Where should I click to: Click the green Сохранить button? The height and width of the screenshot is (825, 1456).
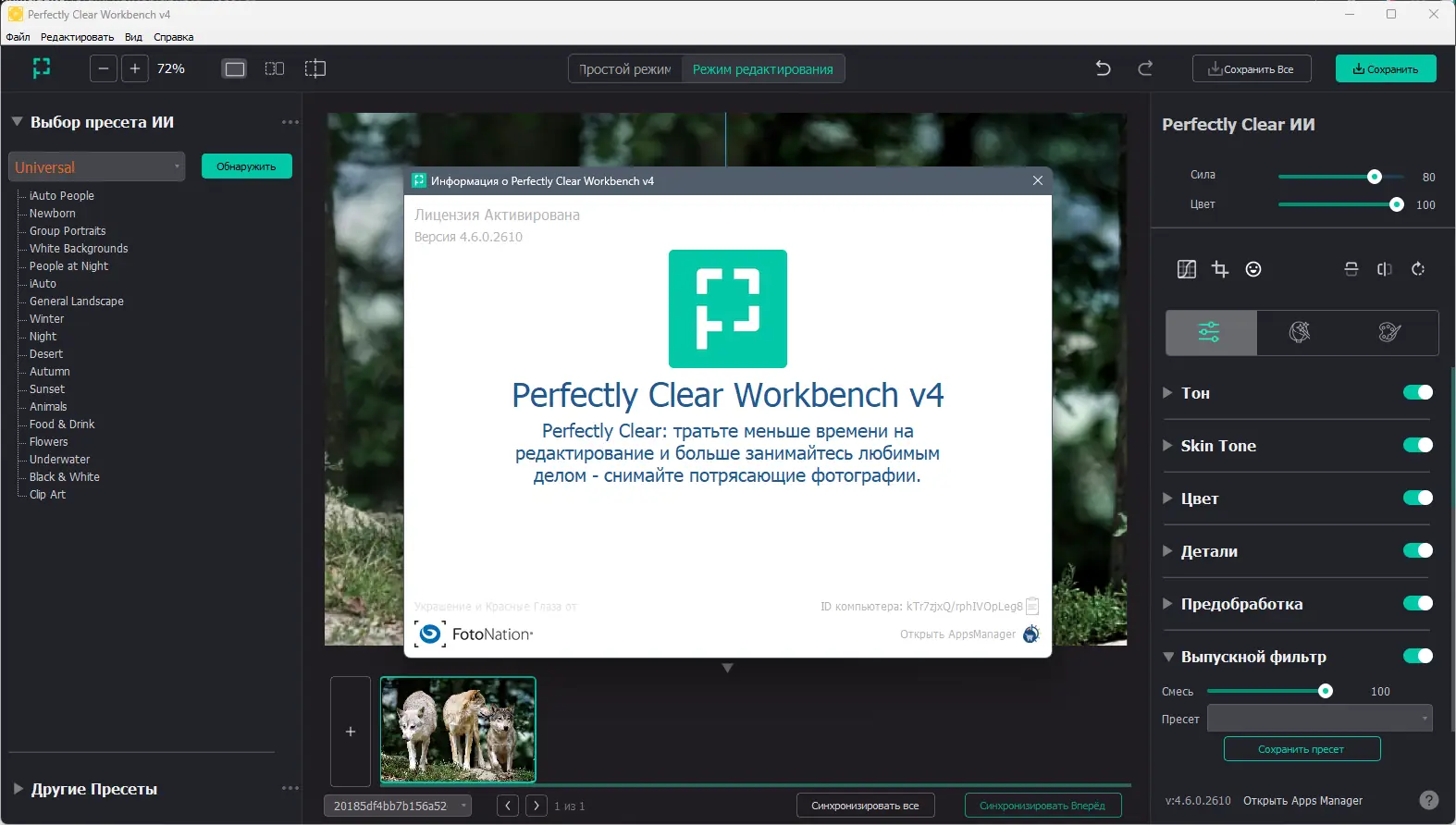pos(1386,68)
